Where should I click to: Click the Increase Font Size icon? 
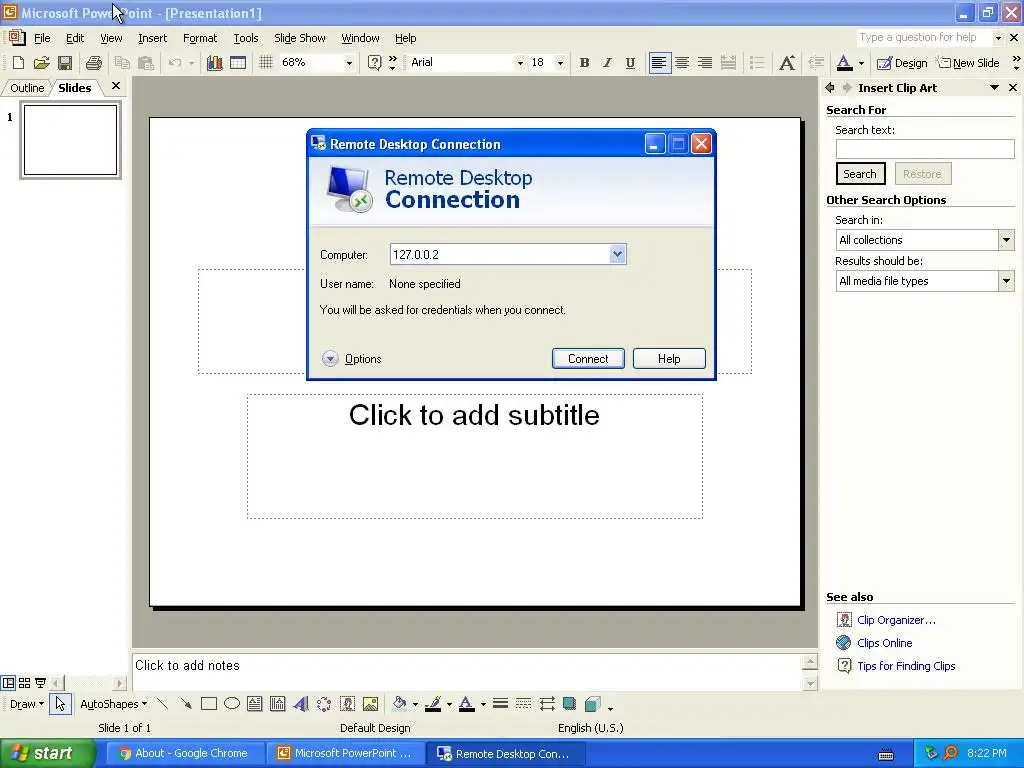(787, 63)
